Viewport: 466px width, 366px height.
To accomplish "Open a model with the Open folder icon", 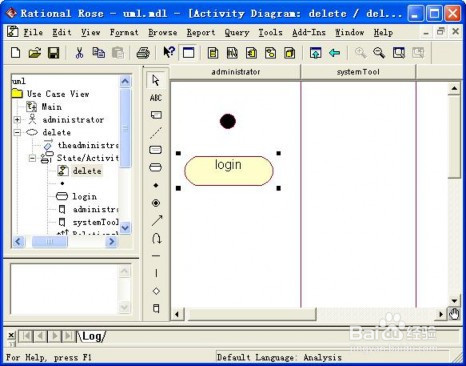I will pos(34,53).
